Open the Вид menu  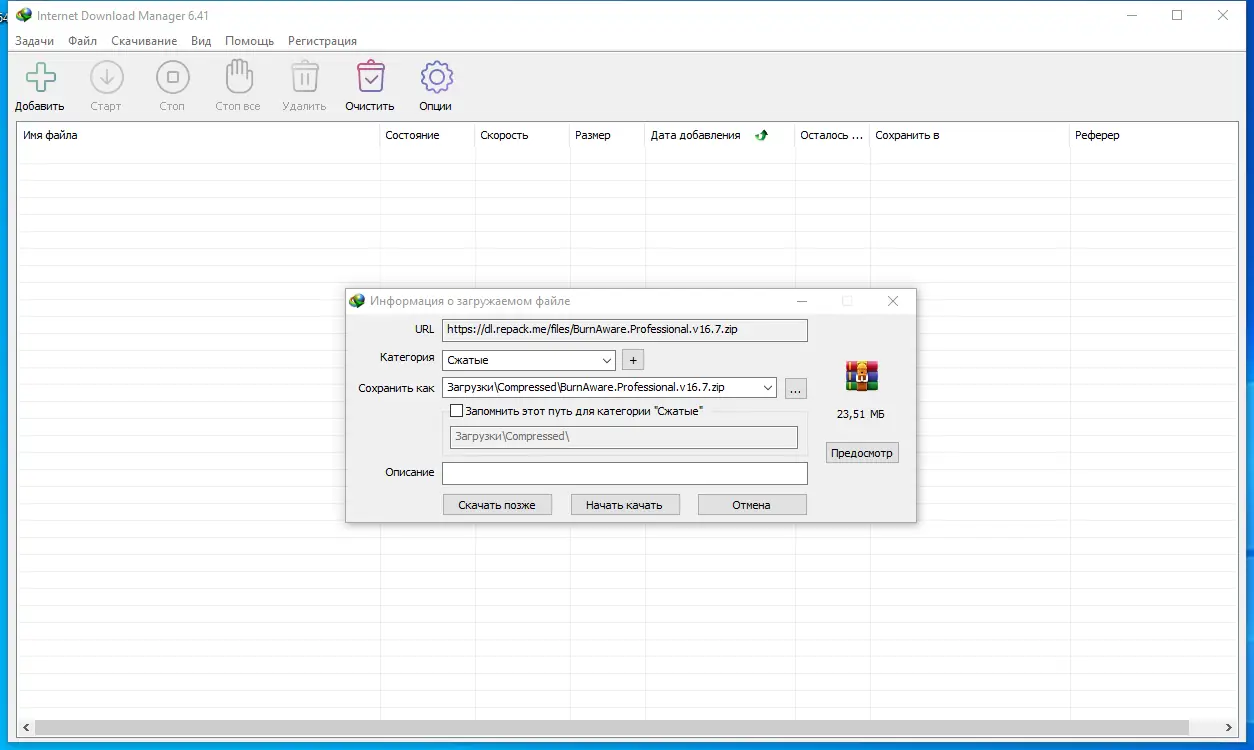pos(201,41)
